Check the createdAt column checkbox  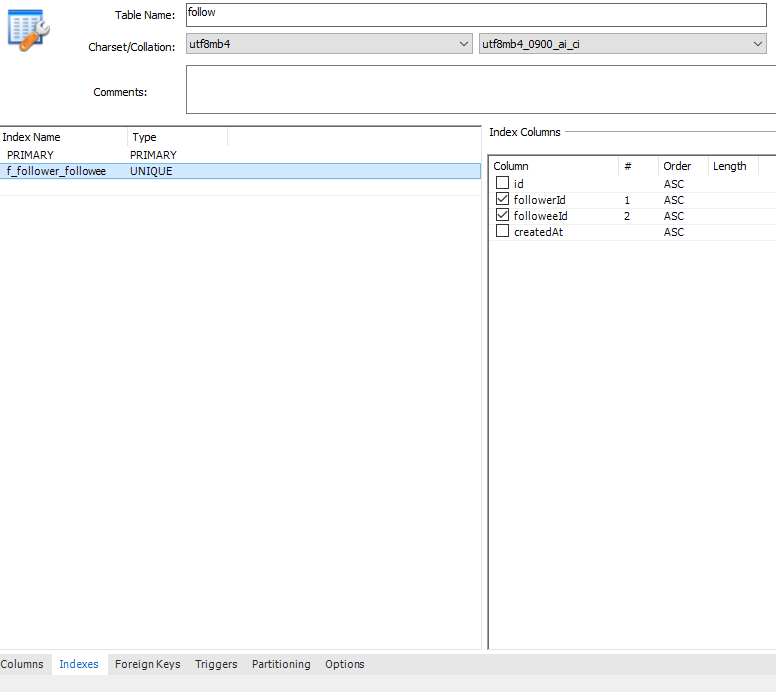coord(502,231)
